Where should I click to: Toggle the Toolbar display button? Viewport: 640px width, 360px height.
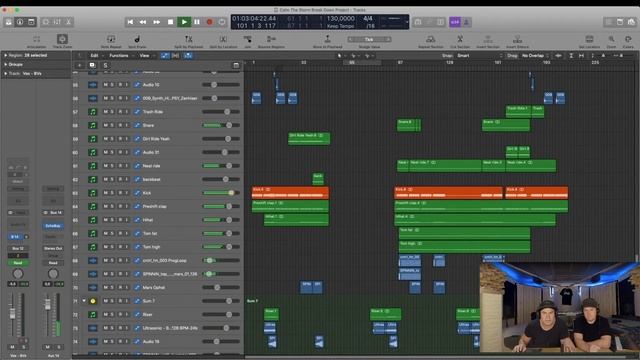click(x=31, y=22)
